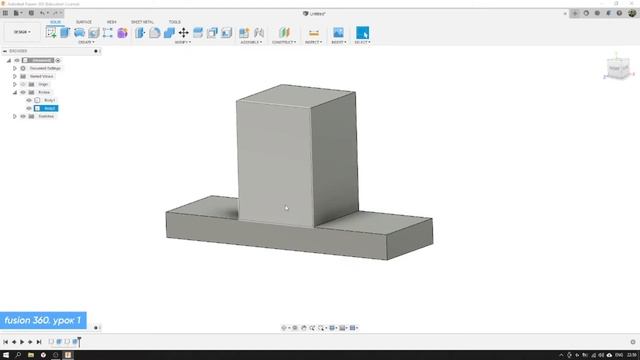Open the INSPECT dropdown menu
640x360 pixels.
click(x=313, y=42)
